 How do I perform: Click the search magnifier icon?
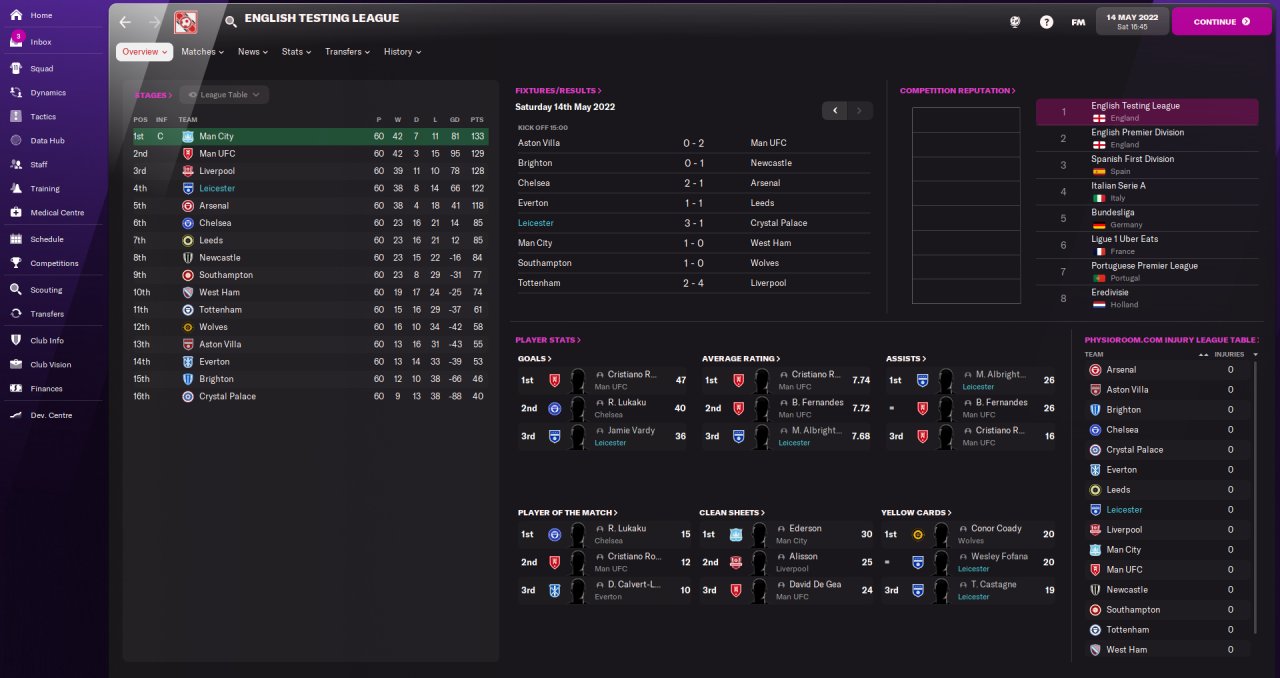click(x=231, y=21)
